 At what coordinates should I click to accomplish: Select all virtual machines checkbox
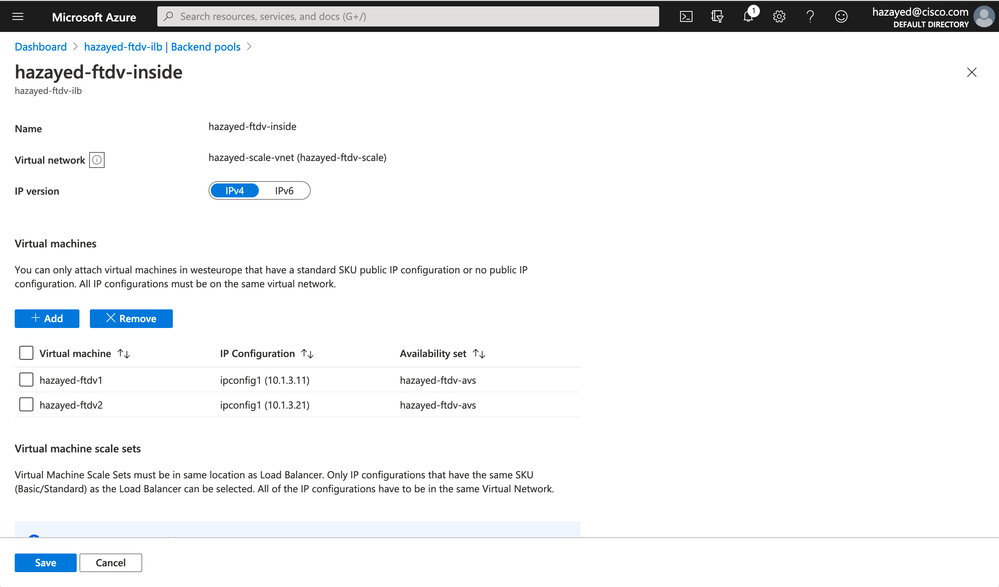(26, 353)
